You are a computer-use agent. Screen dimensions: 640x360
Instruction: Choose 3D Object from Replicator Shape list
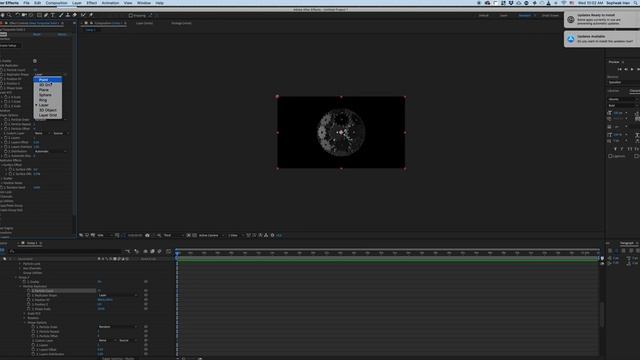(x=48, y=110)
